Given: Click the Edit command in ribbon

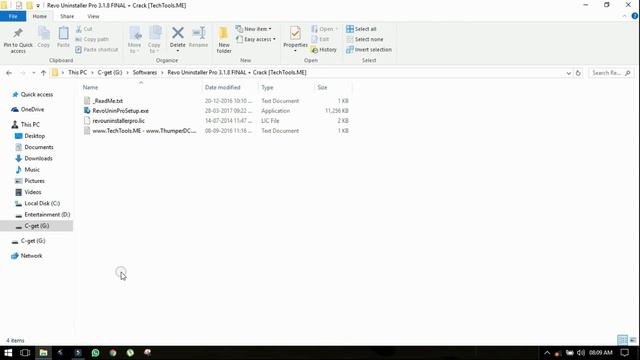Looking at the screenshot, I should 320,39.
